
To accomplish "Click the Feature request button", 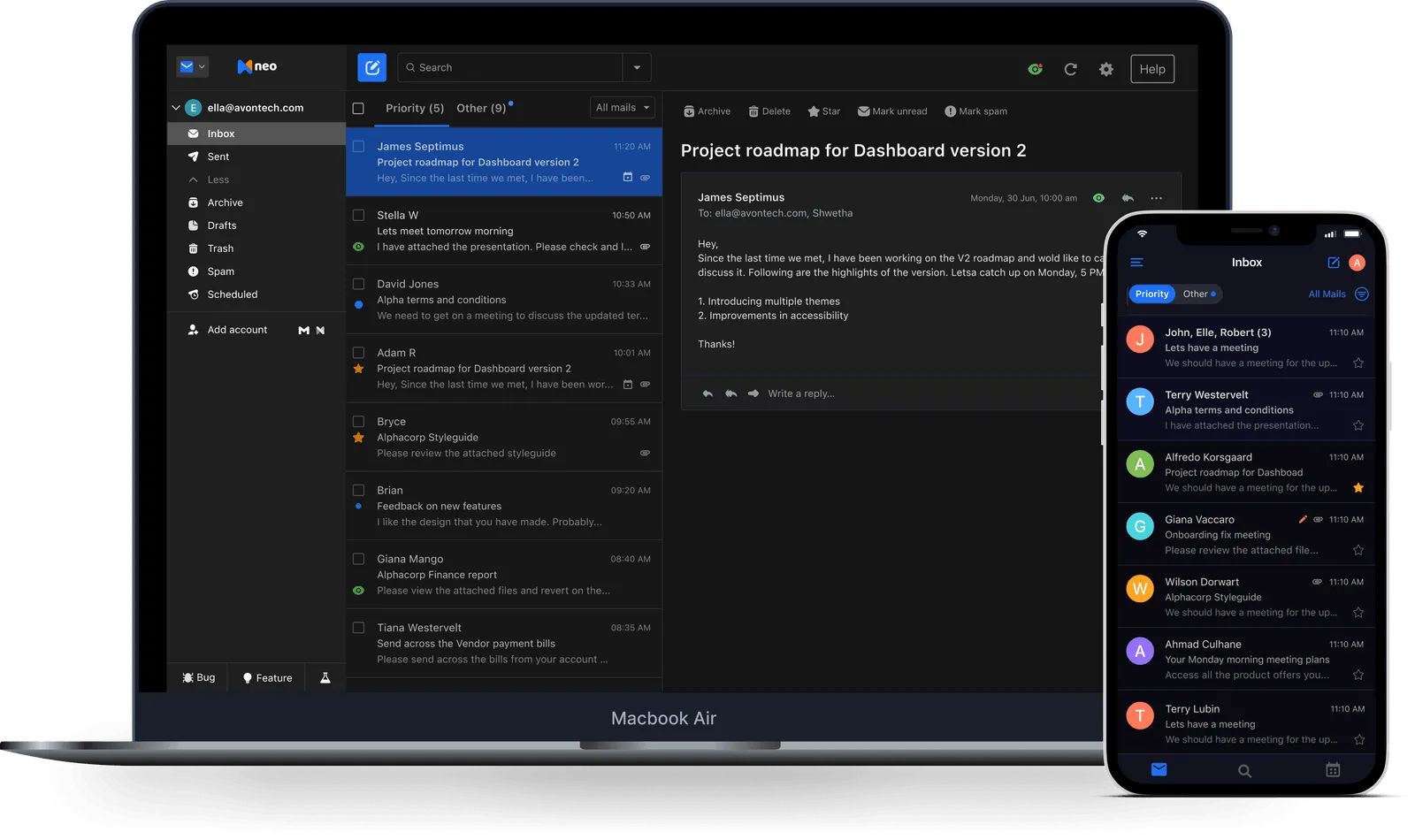I will coord(267,678).
